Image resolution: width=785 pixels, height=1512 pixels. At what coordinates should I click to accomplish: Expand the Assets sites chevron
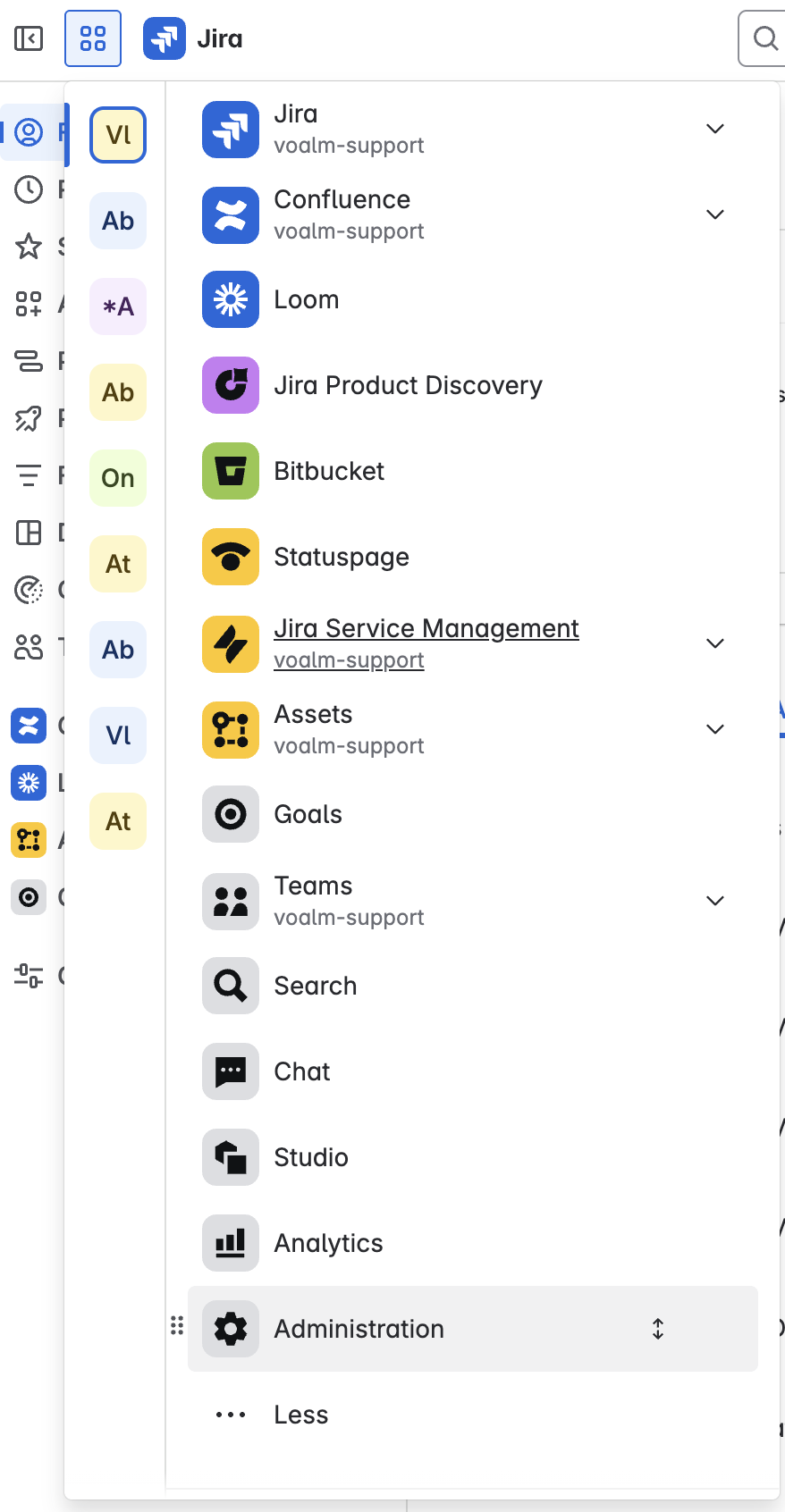pos(714,729)
